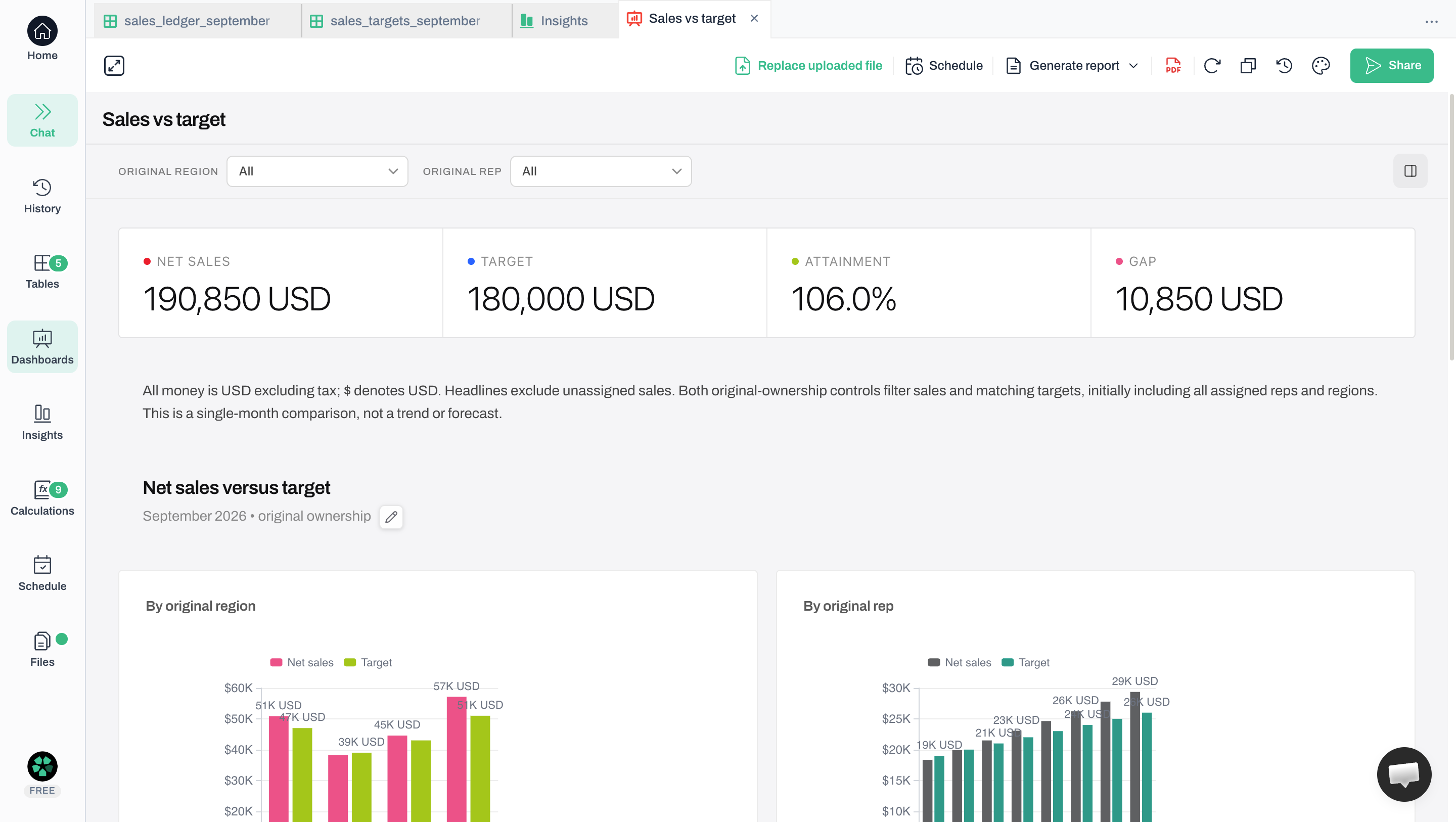Expand Generate report menu
This screenshot has width=1456, height=822.
[1072, 66]
